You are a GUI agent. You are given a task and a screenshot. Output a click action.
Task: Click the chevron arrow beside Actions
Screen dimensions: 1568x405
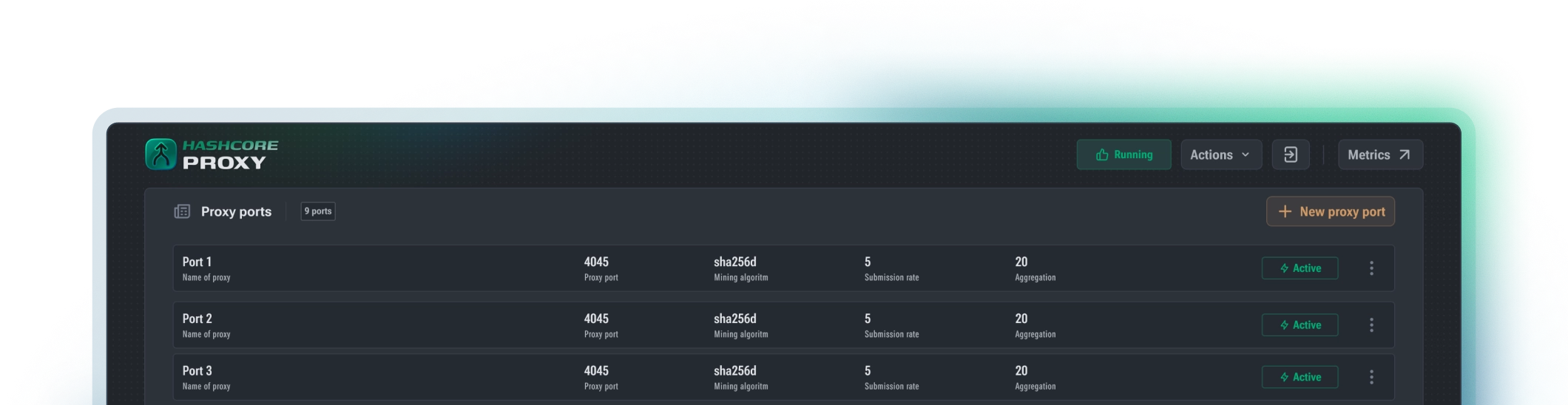click(x=1246, y=154)
